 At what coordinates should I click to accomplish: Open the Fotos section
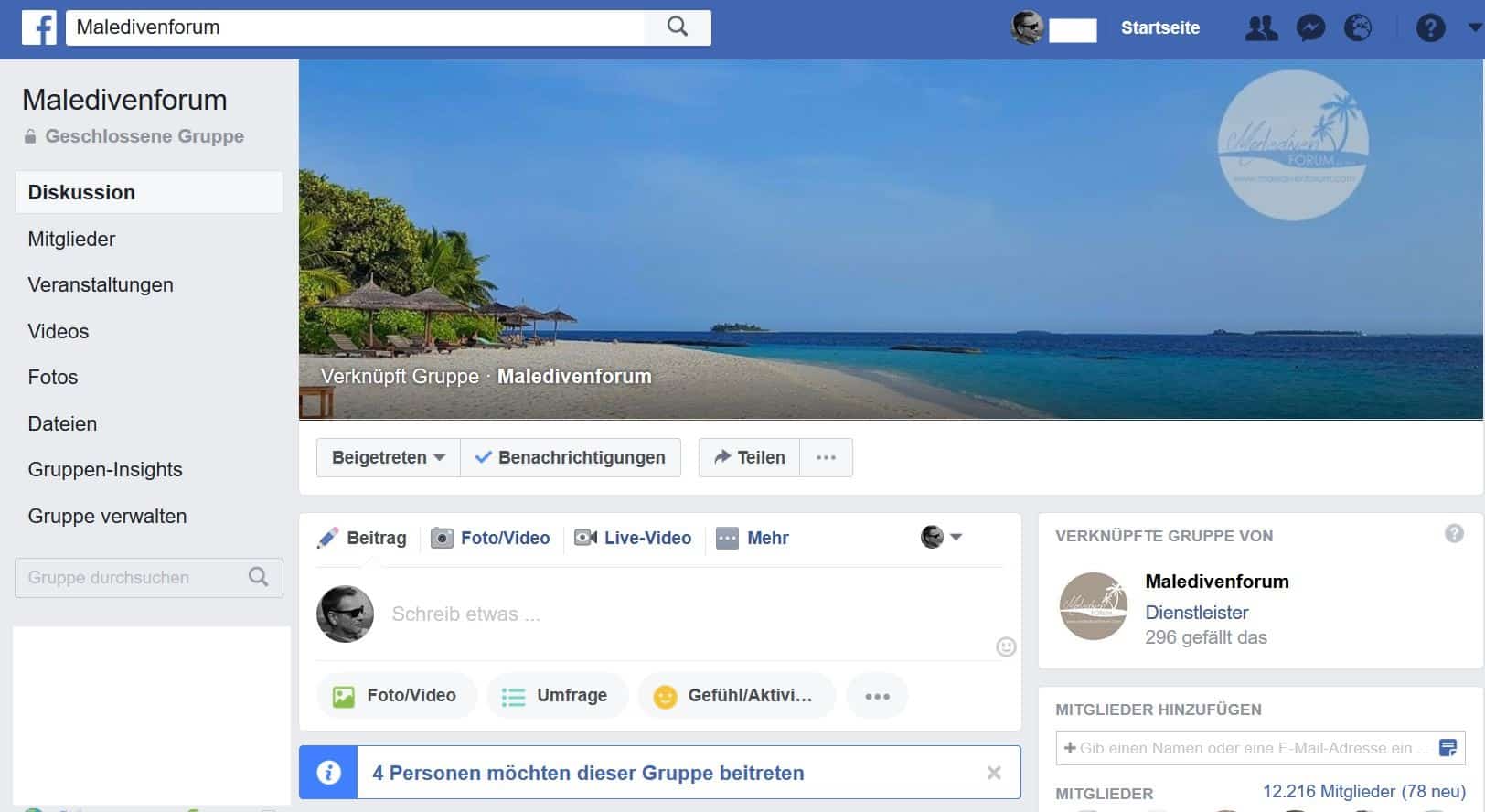pos(53,377)
